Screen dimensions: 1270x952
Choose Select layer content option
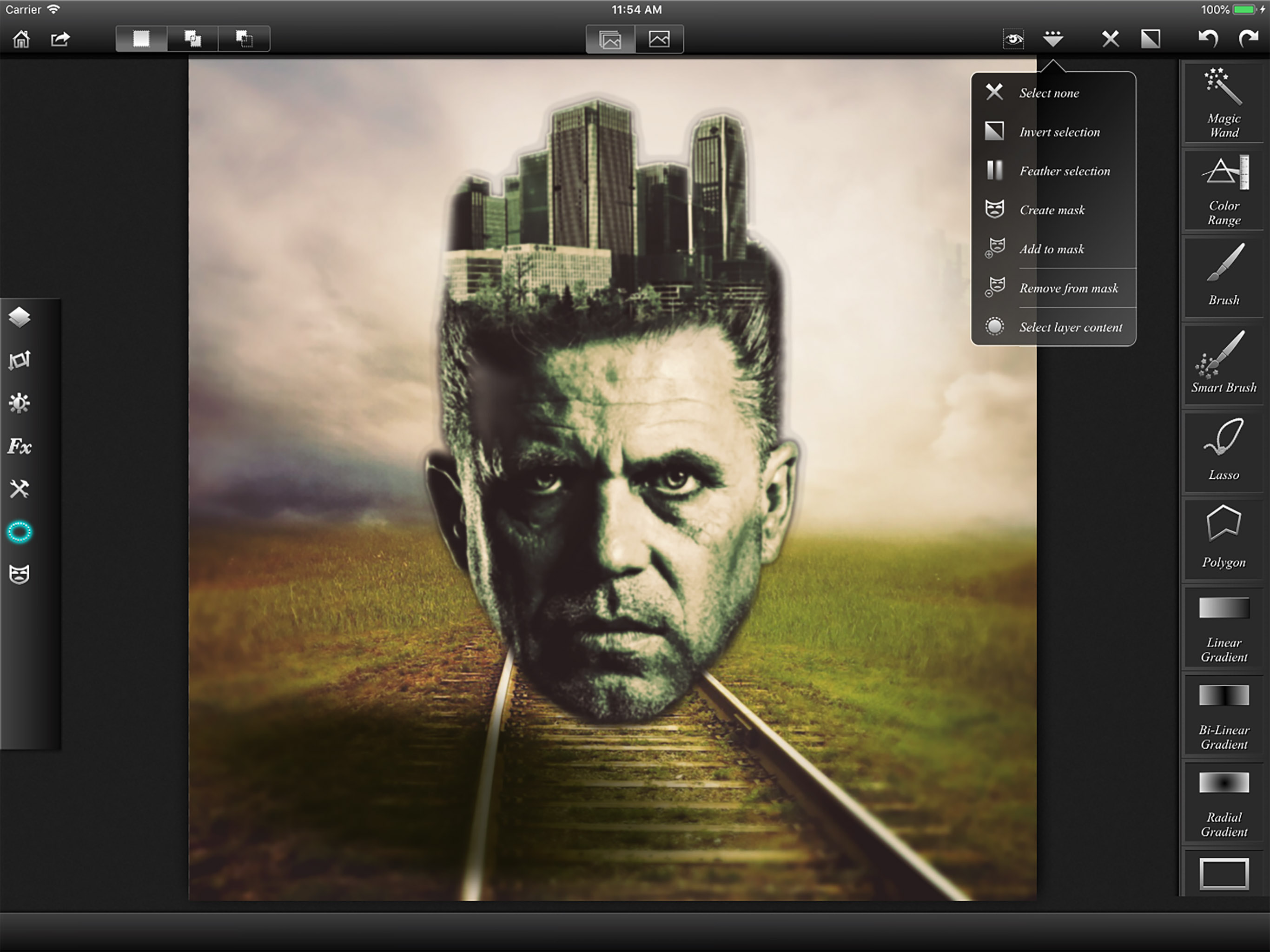[1070, 327]
